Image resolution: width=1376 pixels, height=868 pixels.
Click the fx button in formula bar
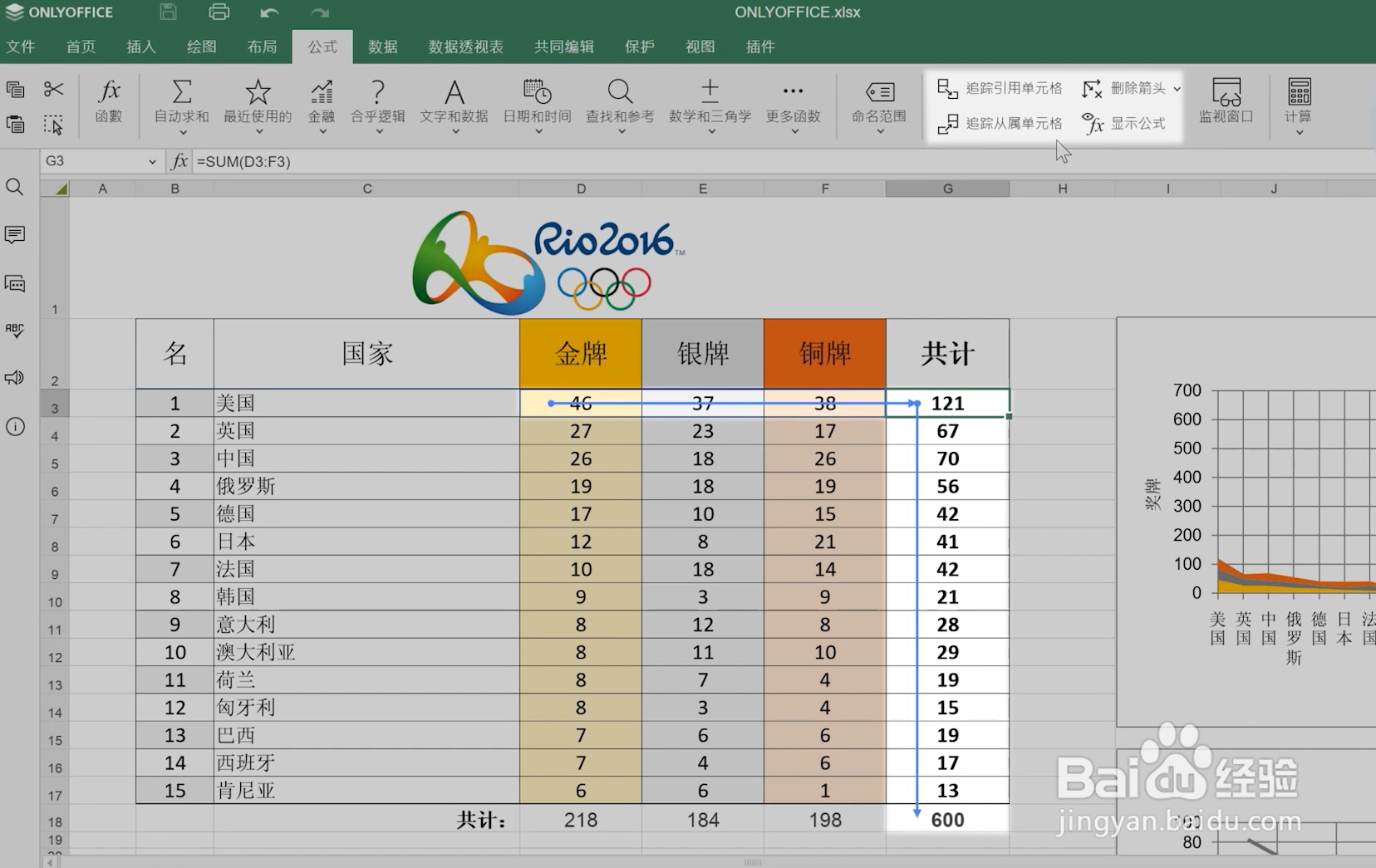pyautogui.click(x=179, y=161)
